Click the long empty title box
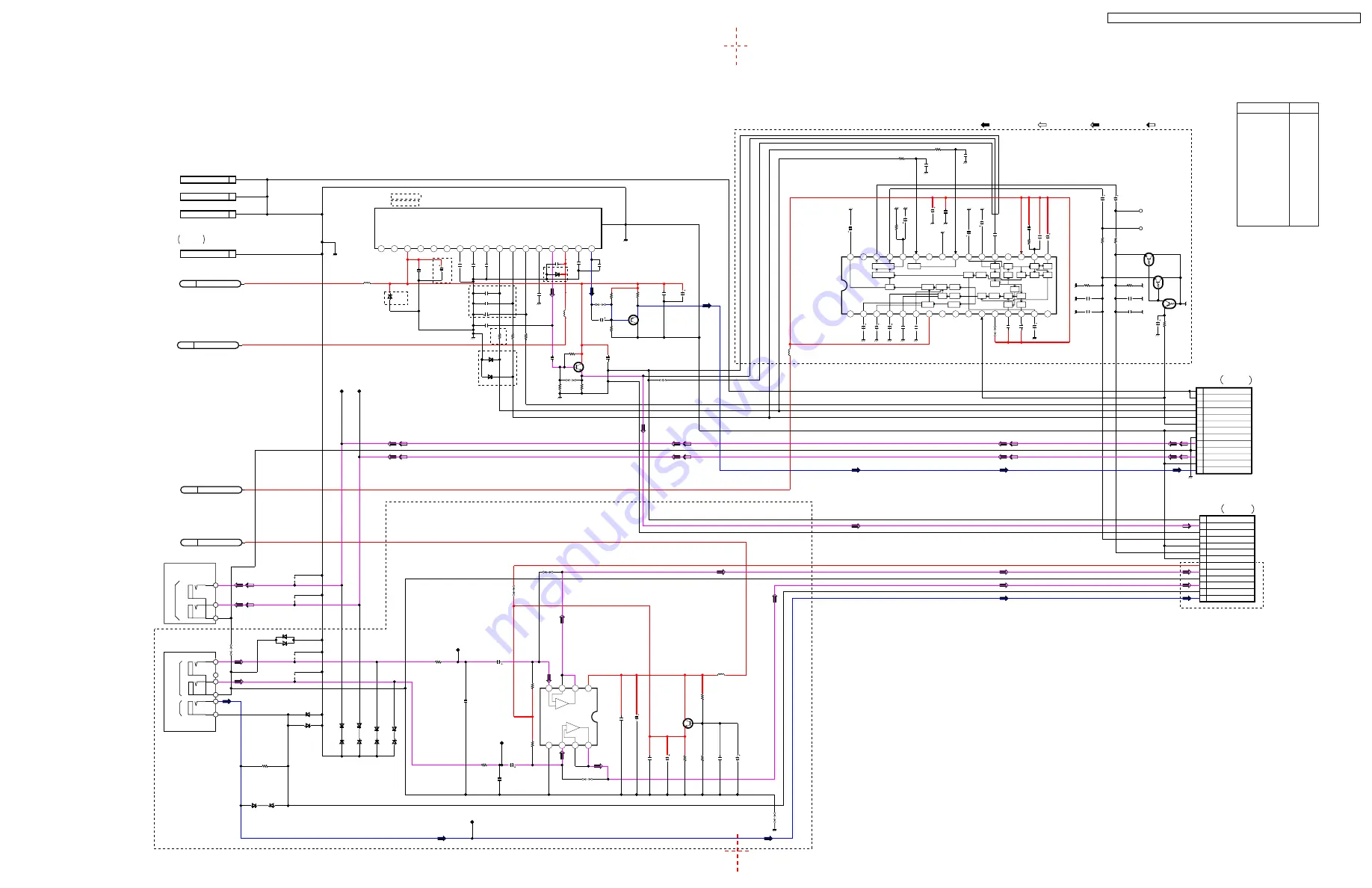Viewport: 1372px width, 888px height. [1233, 18]
